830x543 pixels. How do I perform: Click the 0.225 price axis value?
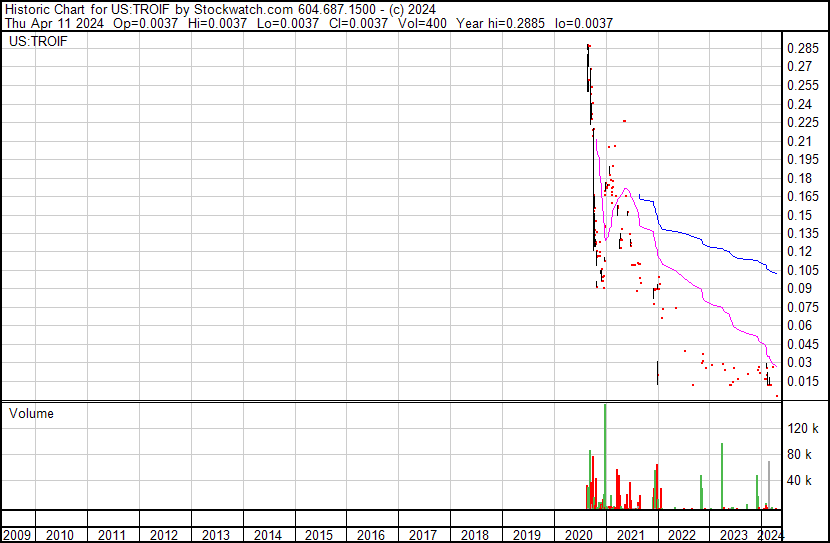click(803, 123)
